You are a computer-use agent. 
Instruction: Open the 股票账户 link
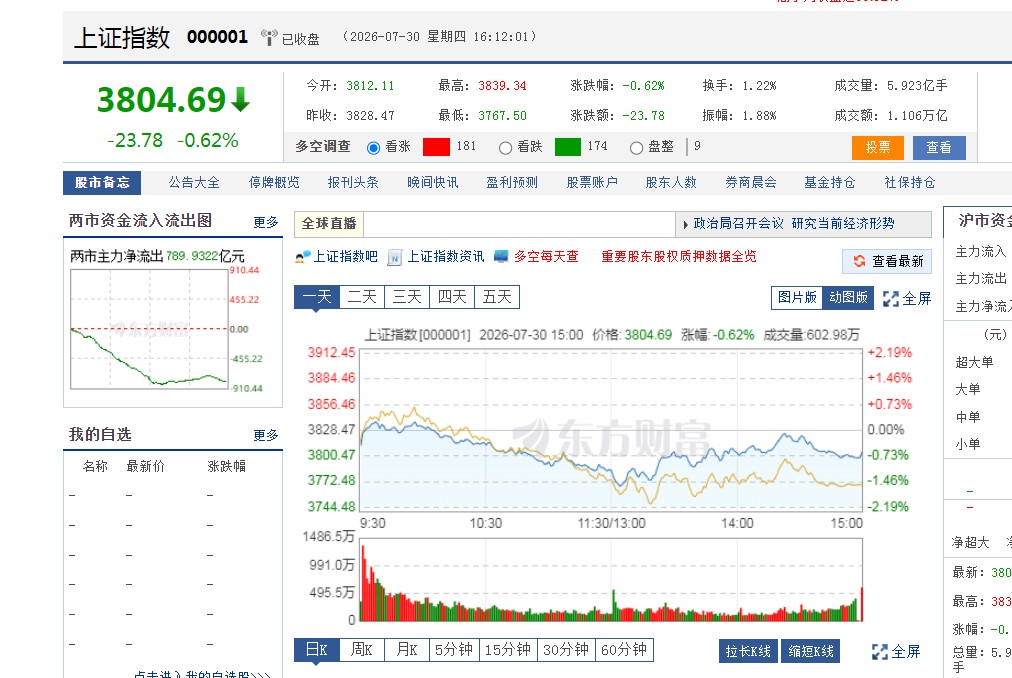pyautogui.click(x=592, y=183)
